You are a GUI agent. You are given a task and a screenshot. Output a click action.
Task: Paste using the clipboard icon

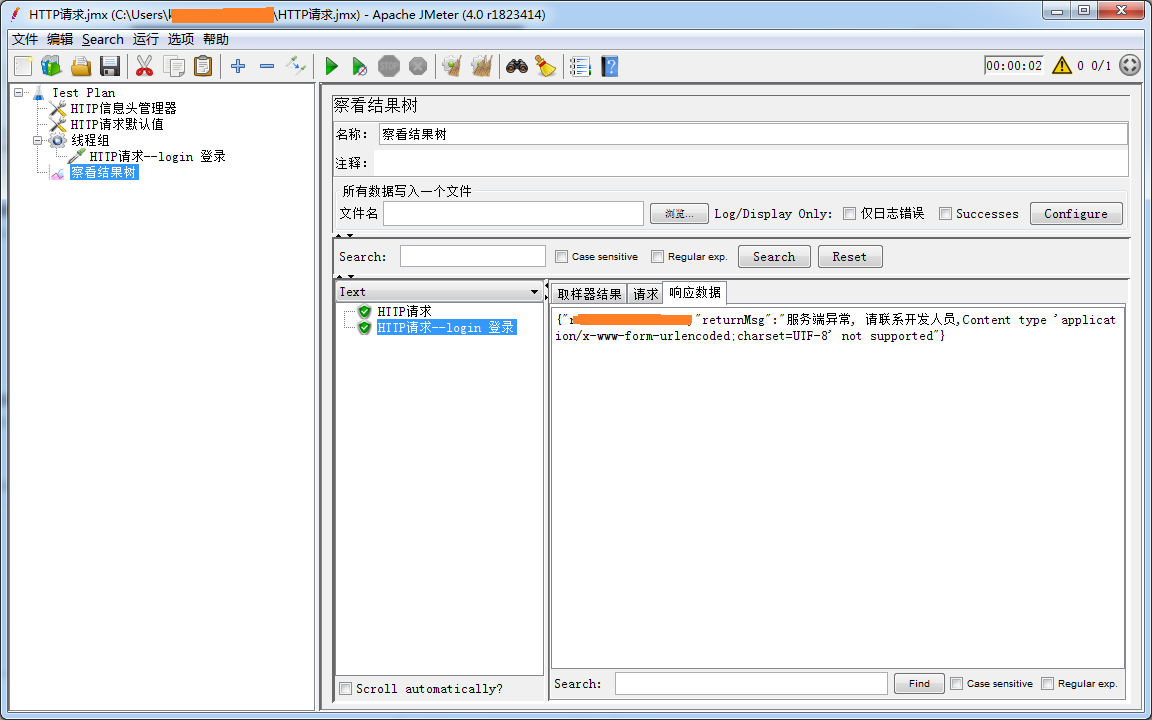point(203,66)
